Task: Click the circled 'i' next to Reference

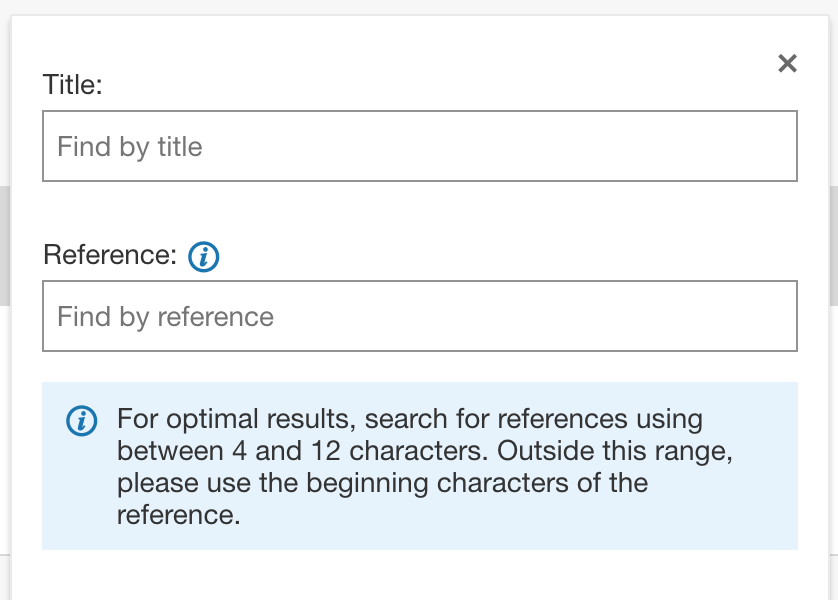Action: pyautogui.click(x=204, y=257)
